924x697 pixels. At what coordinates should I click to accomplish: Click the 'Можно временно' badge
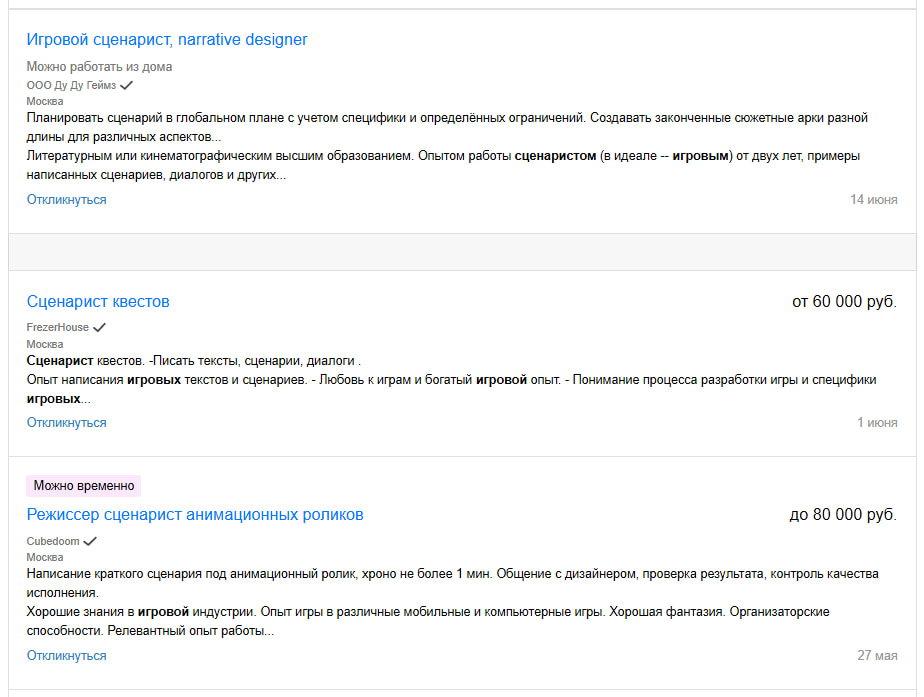[x=84, y=486]
